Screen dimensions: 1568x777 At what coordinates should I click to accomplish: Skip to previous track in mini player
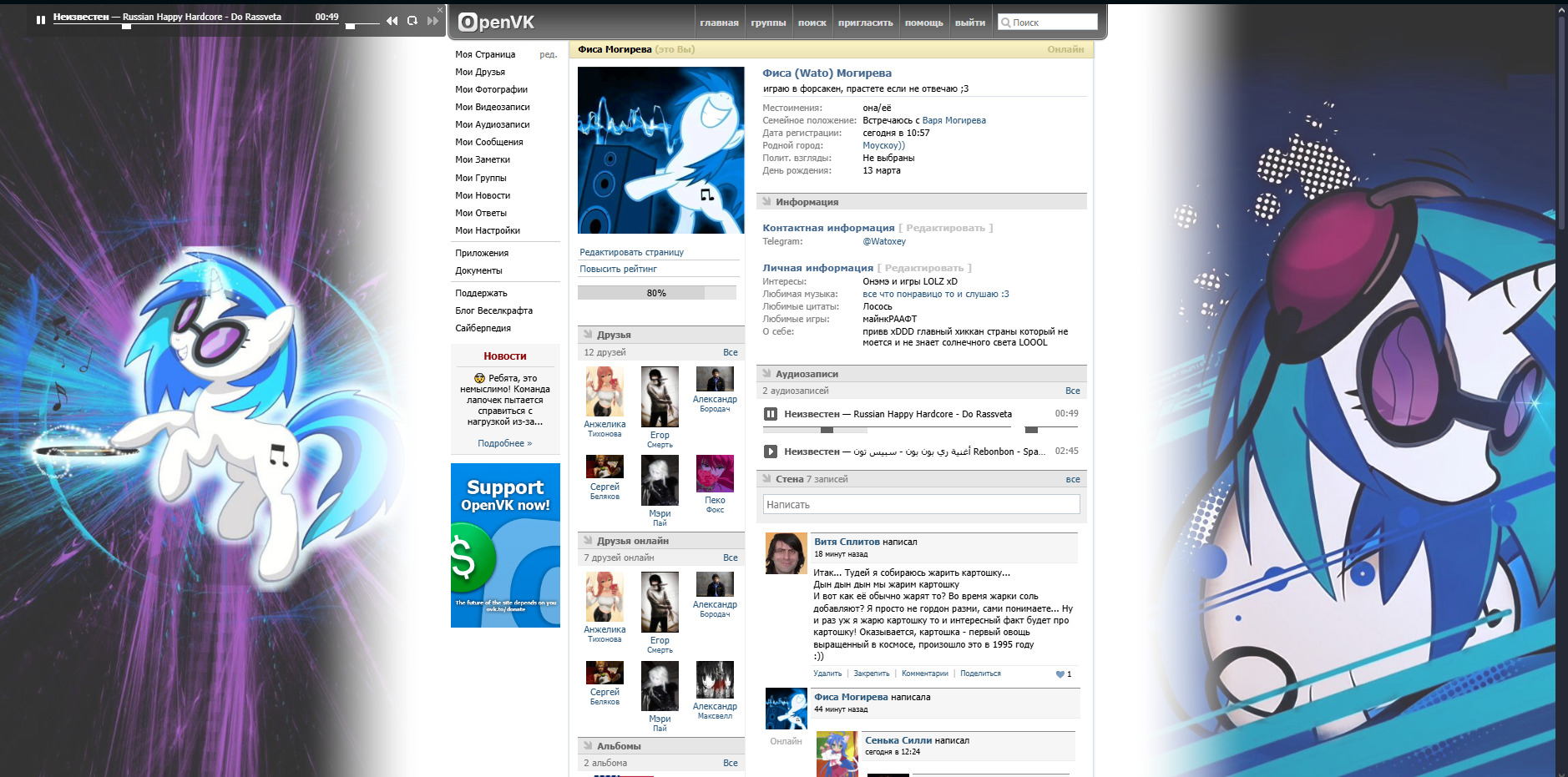392,21
